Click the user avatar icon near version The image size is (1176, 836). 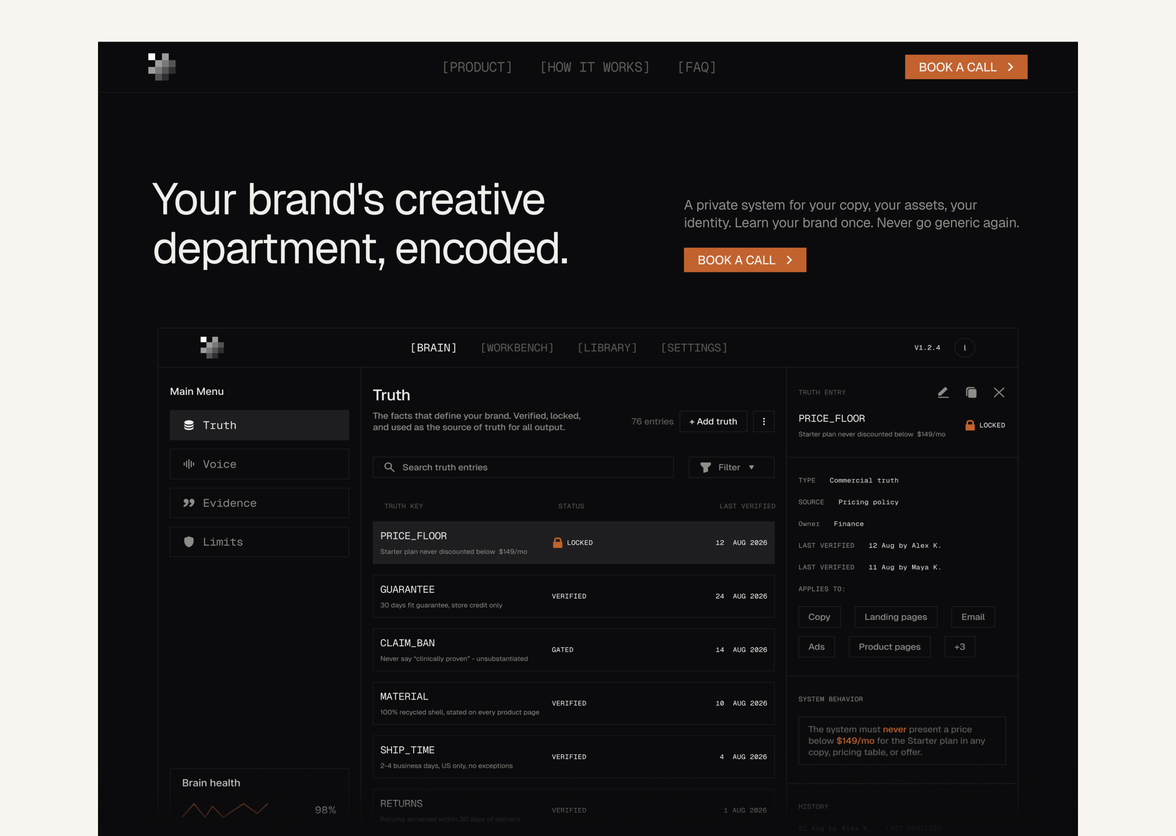[964, 348]
